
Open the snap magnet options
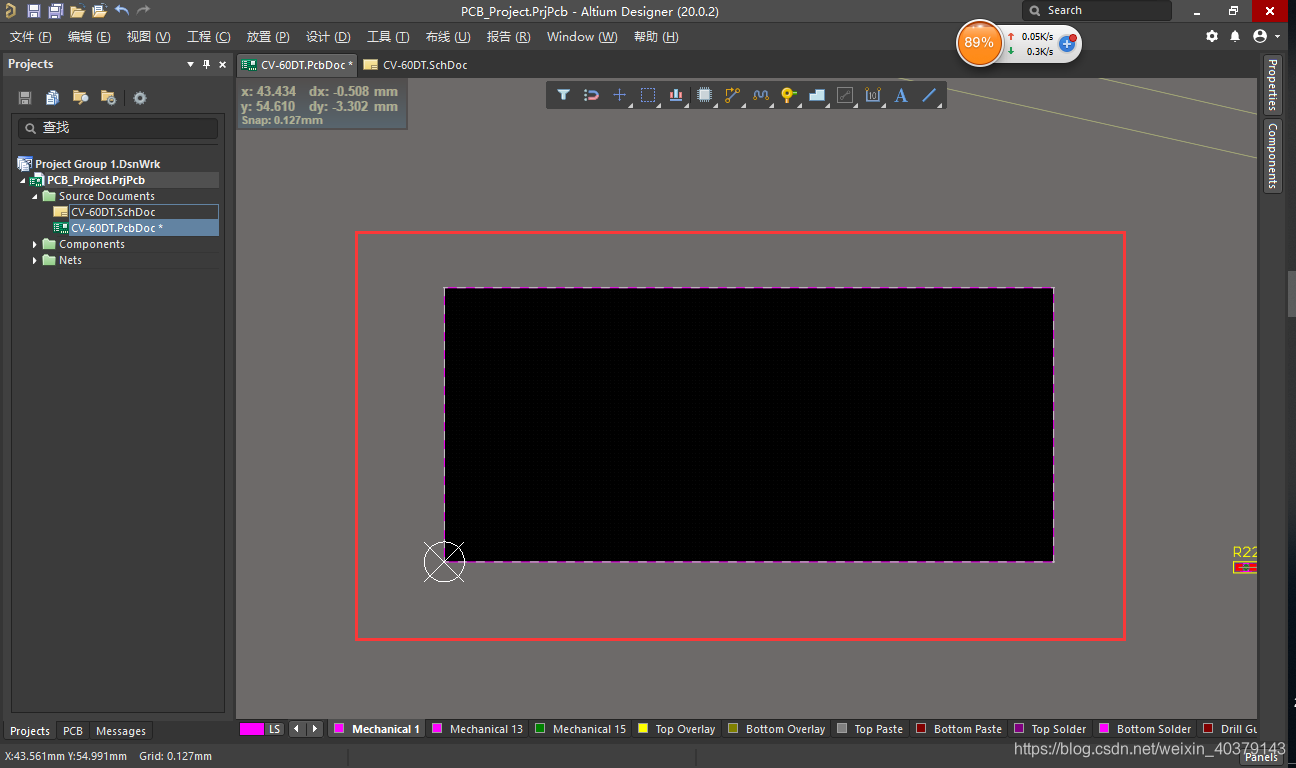tap(591, 95)
